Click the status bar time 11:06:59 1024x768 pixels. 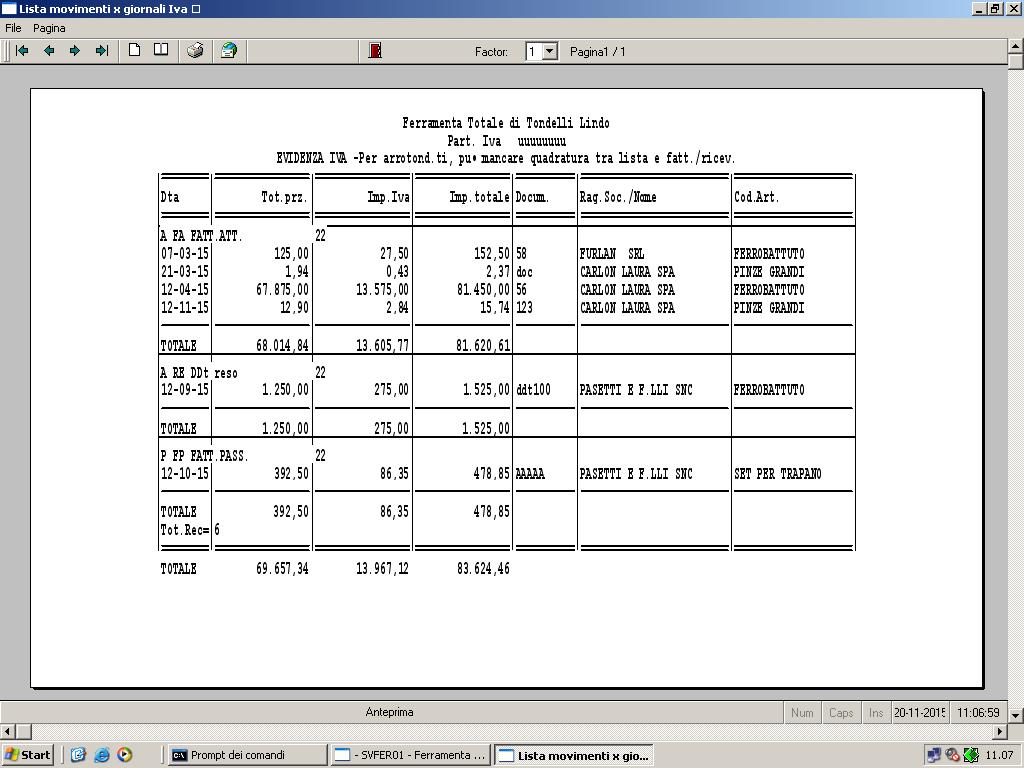pos(978,712)
